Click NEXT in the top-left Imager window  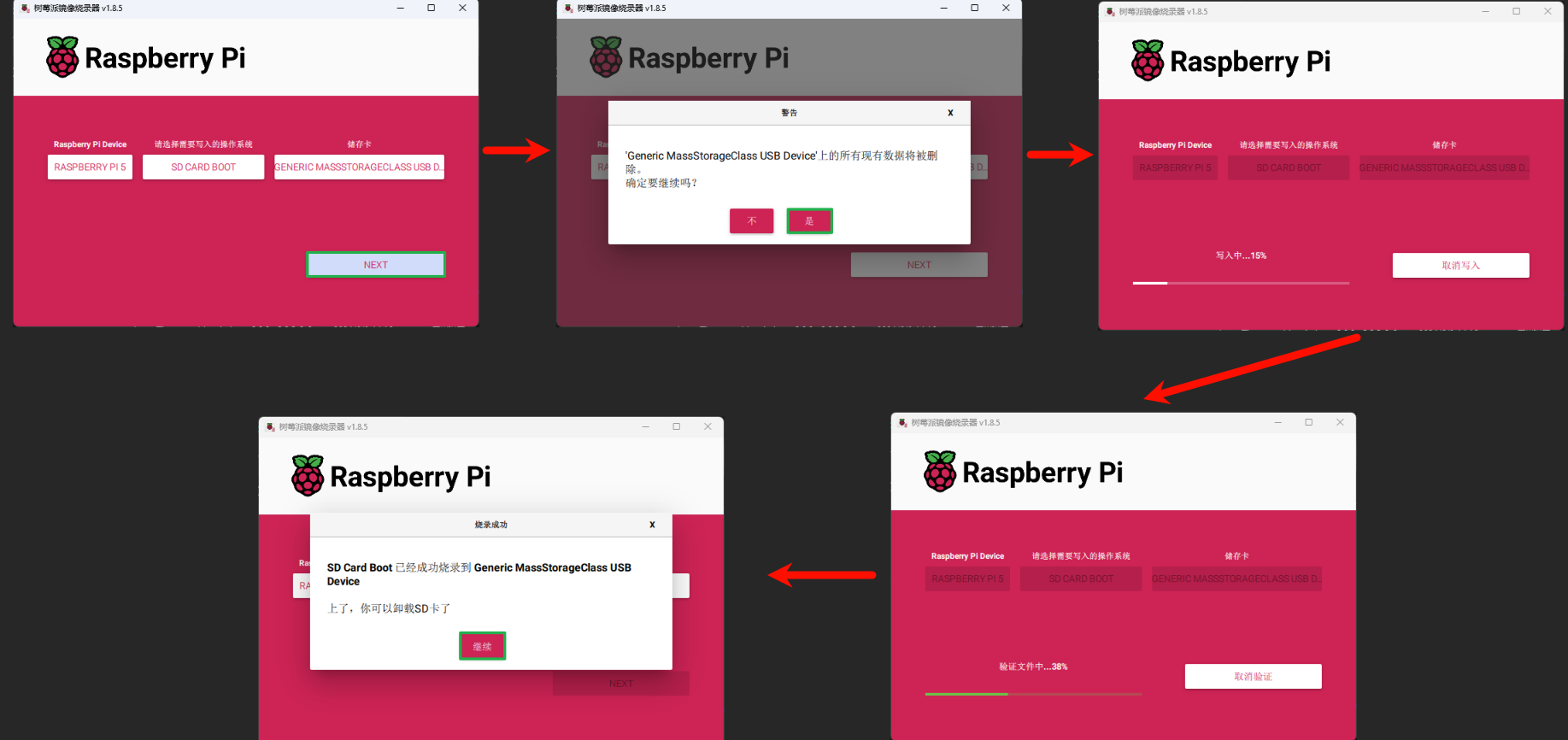pyautogui.click(x=376, y=265)
